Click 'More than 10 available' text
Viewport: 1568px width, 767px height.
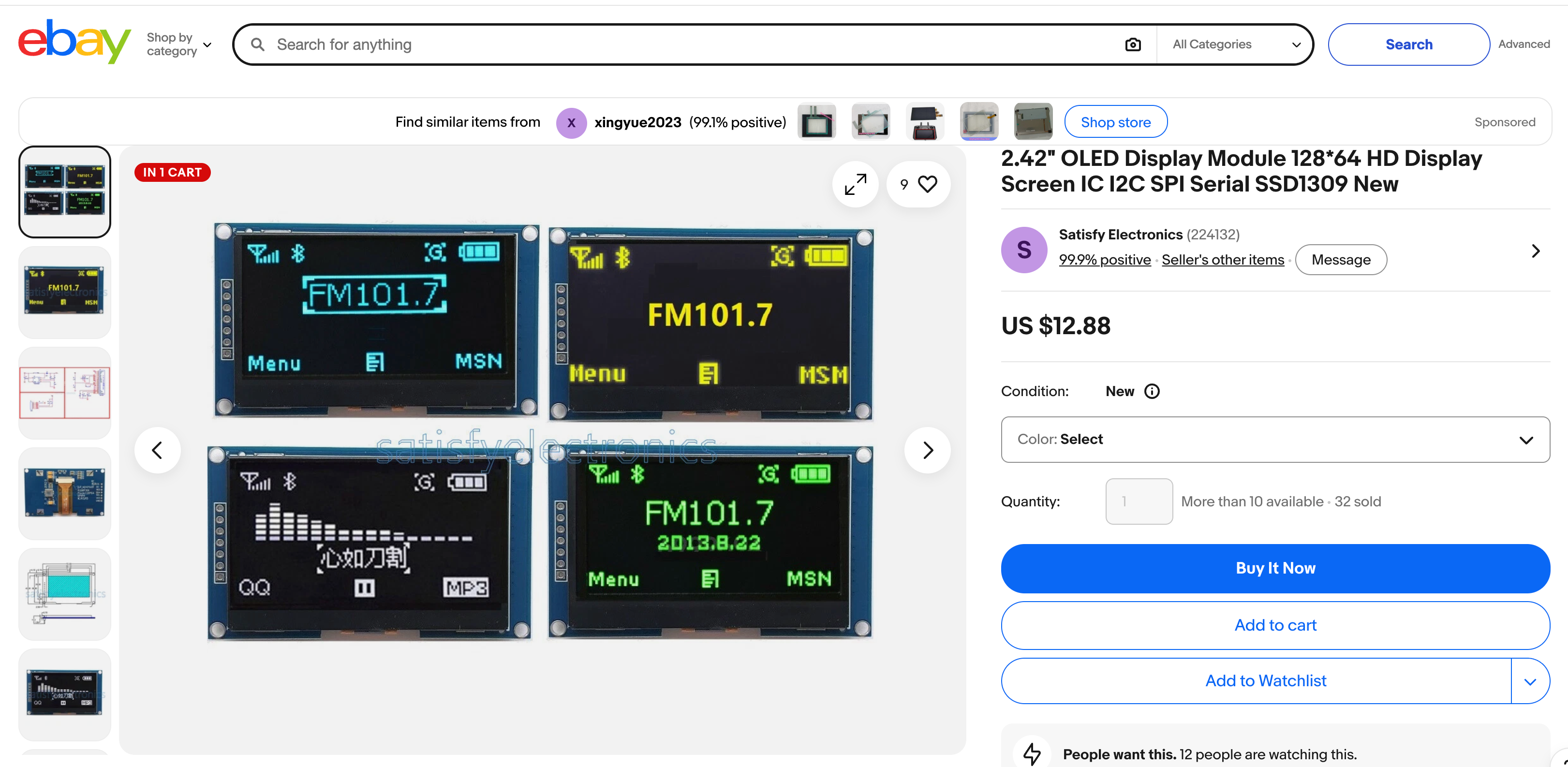click(x=1252, y=501)
